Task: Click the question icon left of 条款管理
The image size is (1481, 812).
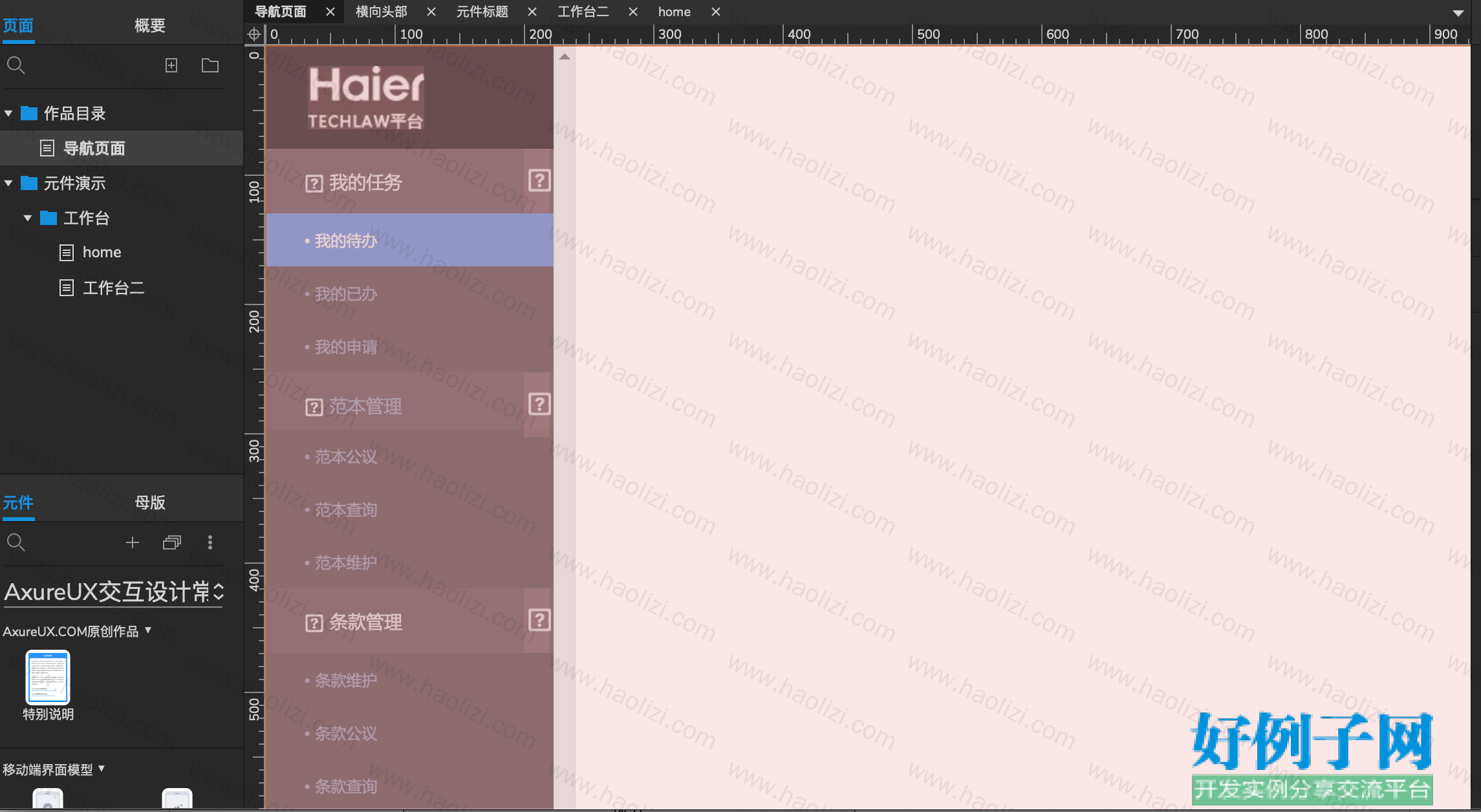Action: (x=314, y=623)
